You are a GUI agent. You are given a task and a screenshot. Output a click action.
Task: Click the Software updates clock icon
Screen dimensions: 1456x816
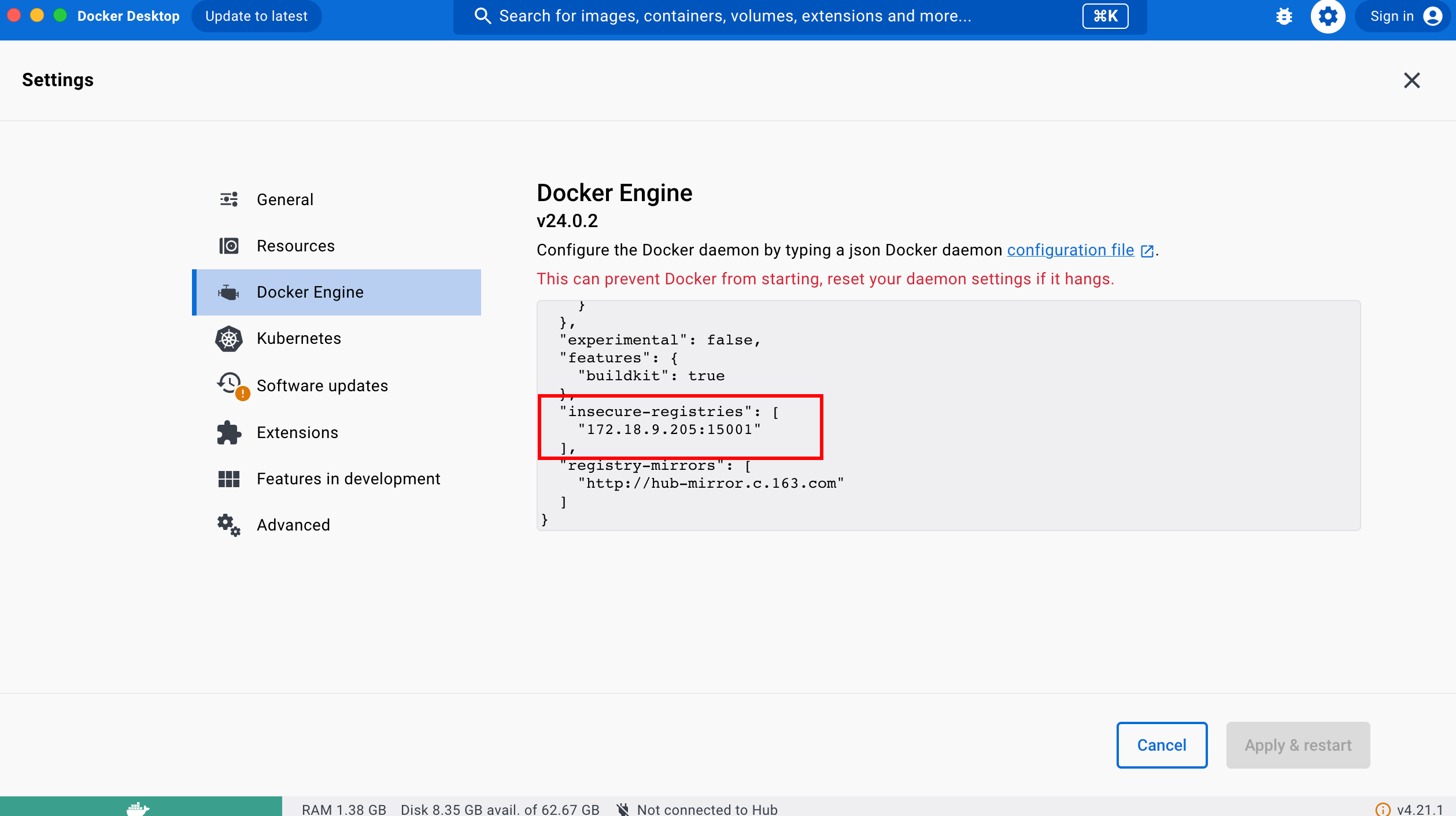tap(230, 383)
